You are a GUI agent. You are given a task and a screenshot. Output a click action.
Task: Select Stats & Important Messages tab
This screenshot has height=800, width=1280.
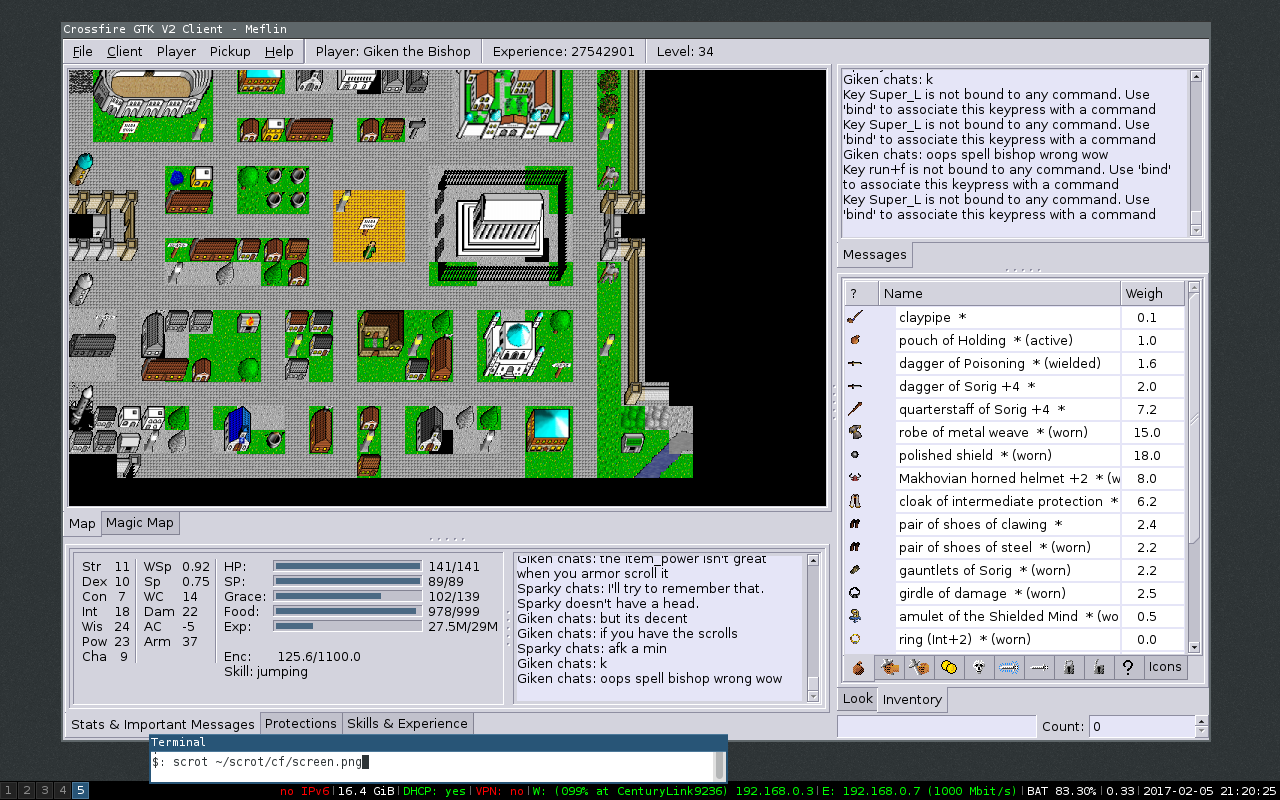tap(162, 724)
